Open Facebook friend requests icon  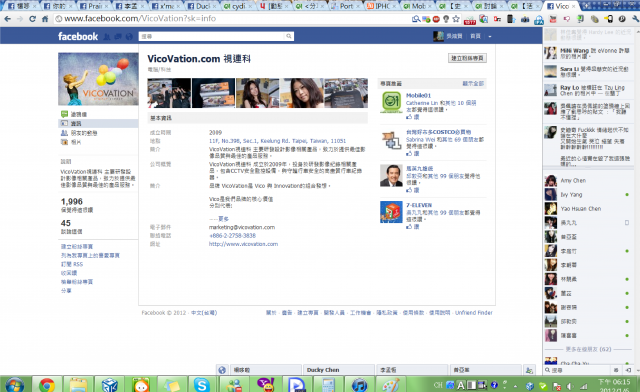[x=107, y=37]
